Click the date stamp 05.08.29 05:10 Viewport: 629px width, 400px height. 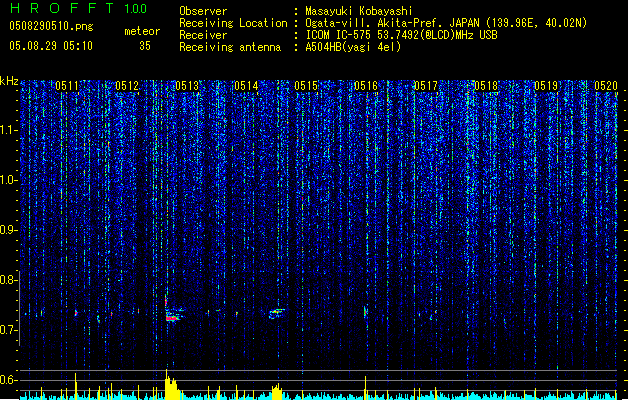pyautogui.click(x=51, y=46)
